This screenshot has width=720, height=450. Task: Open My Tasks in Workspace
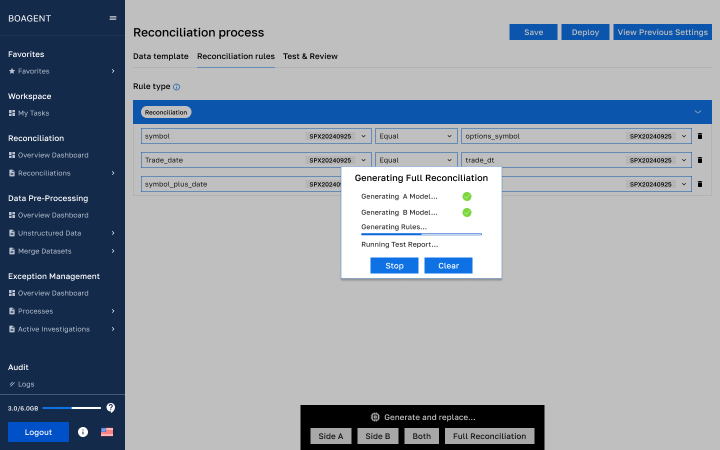(34, 113)
